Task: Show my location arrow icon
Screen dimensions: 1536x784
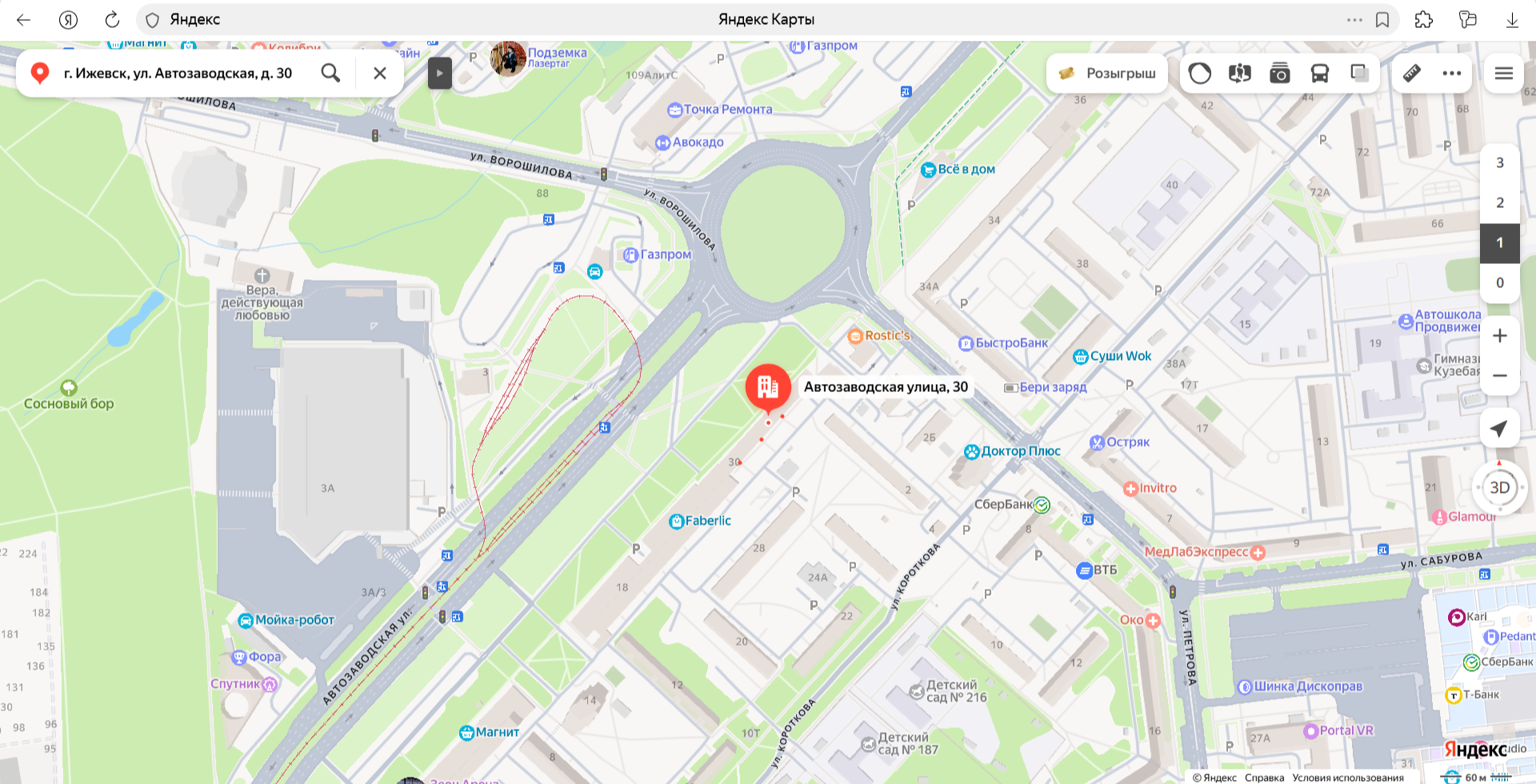Action: tap(1500, 428)
